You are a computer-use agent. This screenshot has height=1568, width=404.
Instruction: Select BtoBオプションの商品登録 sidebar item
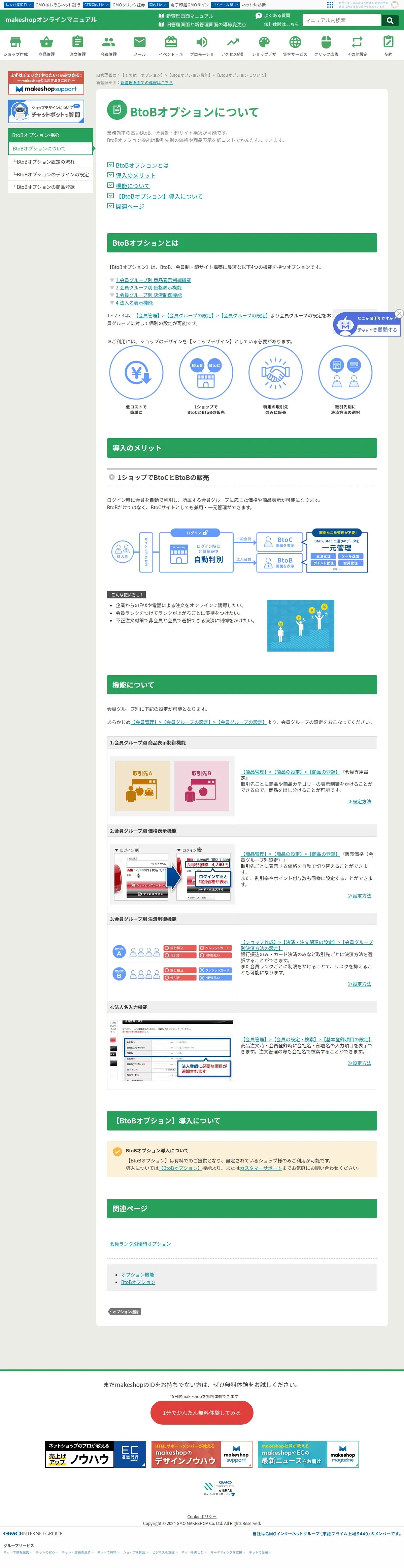[x=50, y=187]
